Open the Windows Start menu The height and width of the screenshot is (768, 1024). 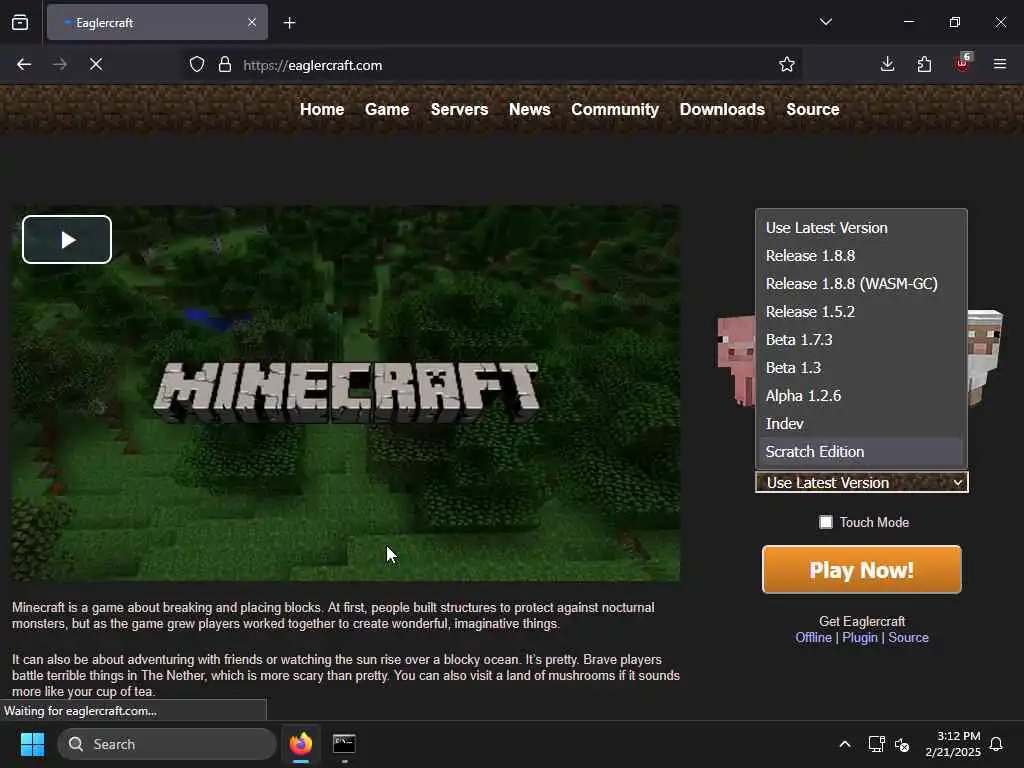[32, 744]
